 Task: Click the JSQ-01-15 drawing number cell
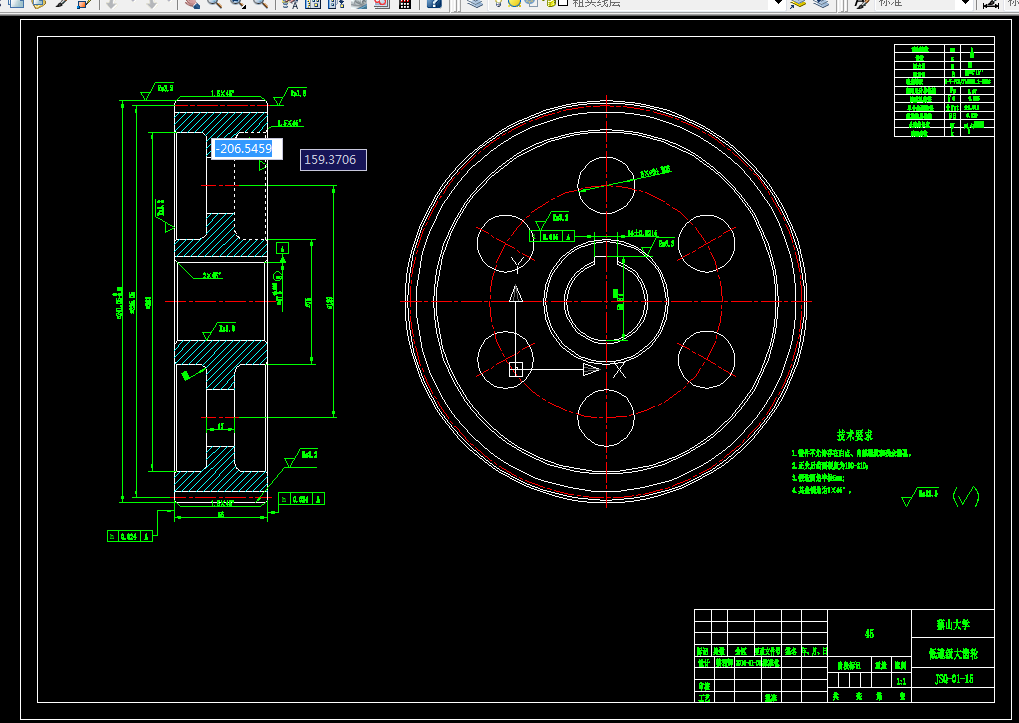pyautogui.click(x=954, y=679)
